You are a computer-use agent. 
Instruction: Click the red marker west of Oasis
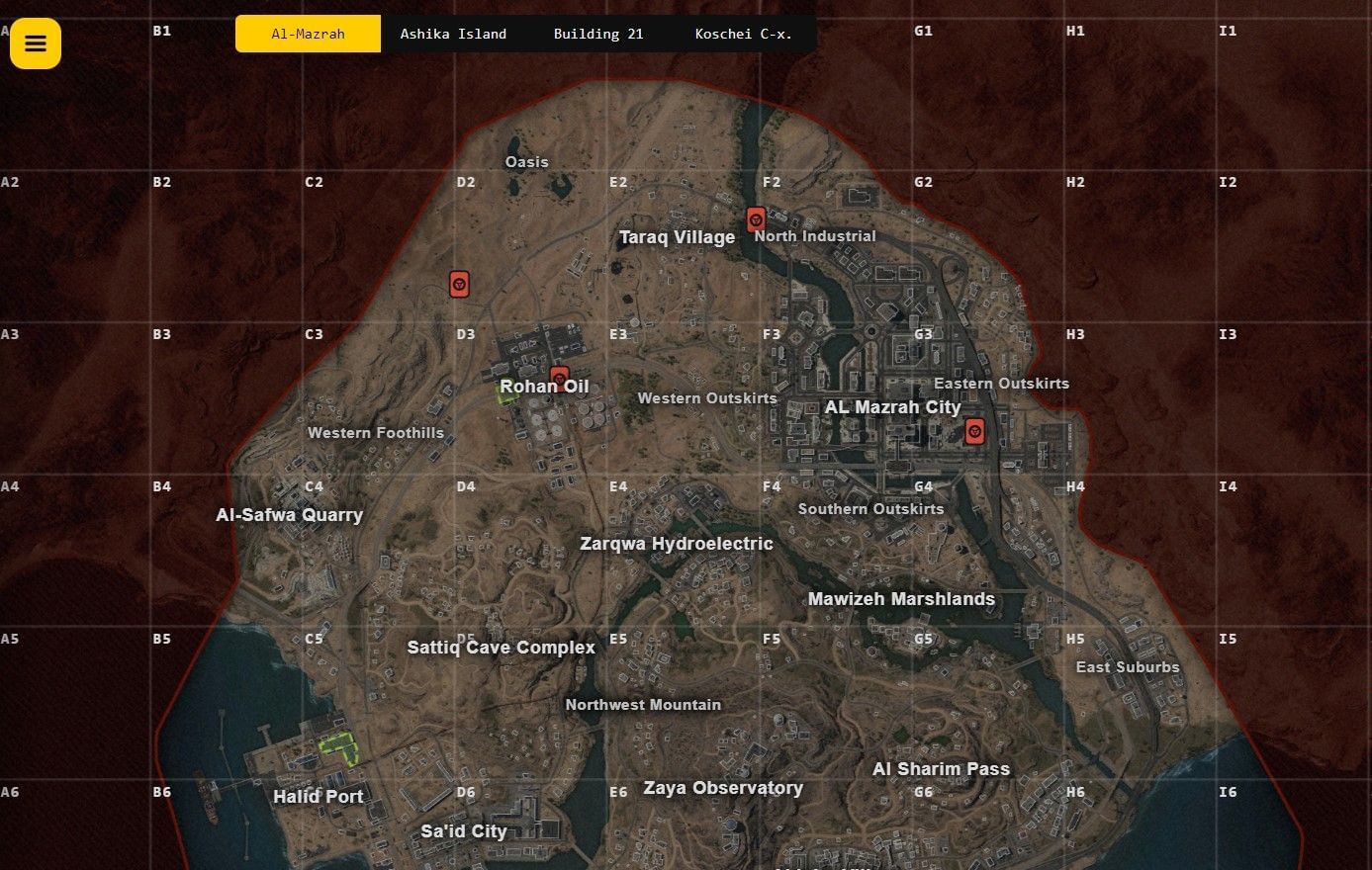click(x=459, y=284)
